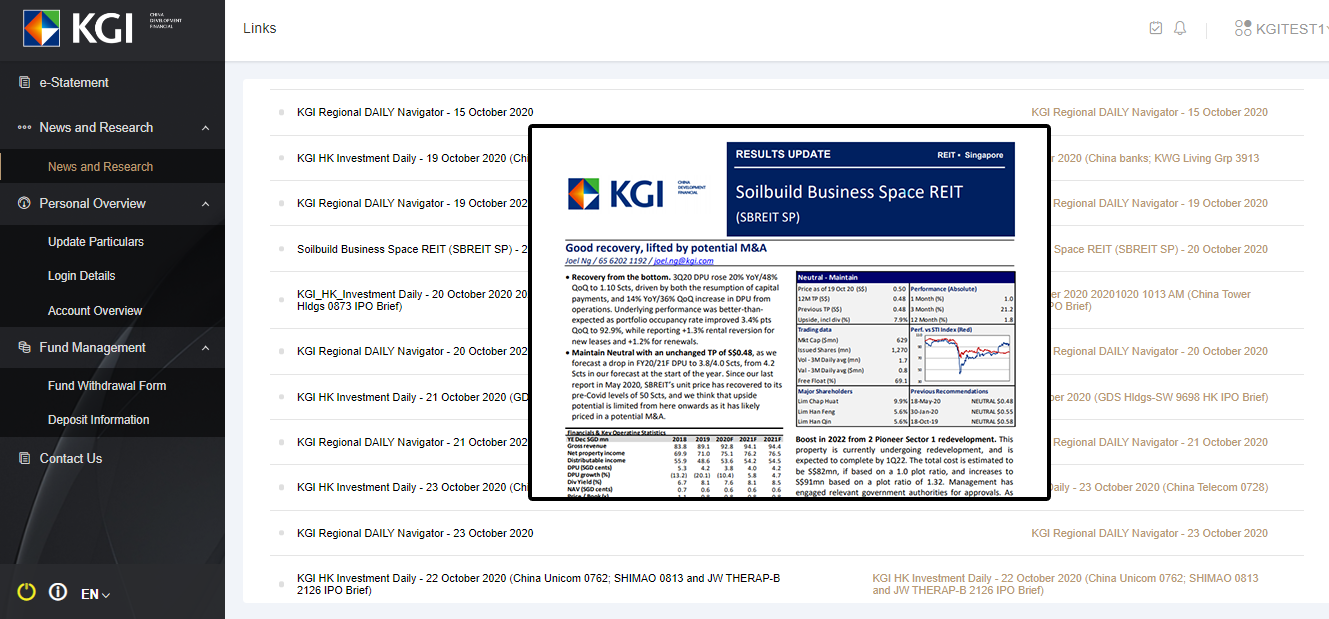Viewport: 1329px width, 619px height.
Task: Open Deposit Information page
Action: (99, 420)
